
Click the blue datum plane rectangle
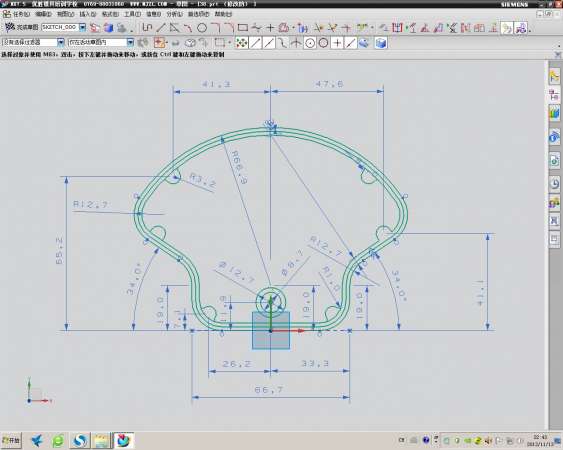271,330
